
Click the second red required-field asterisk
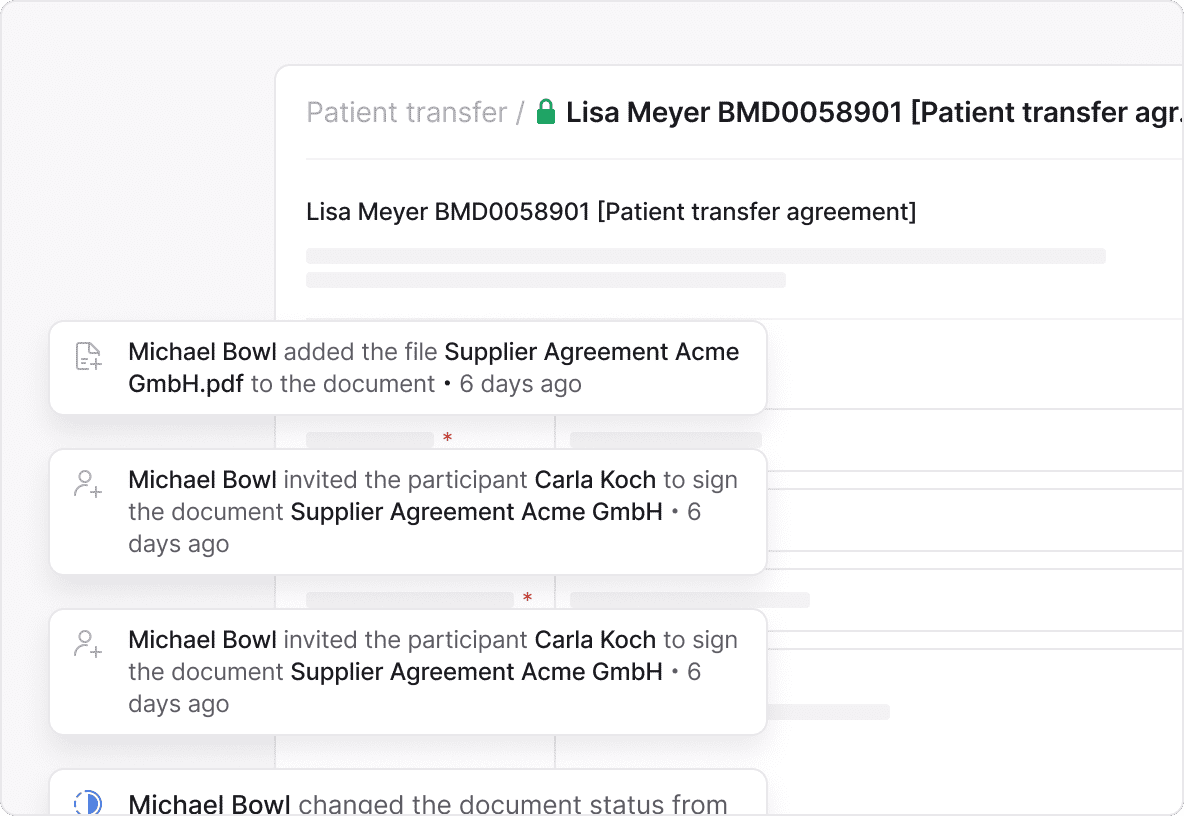tap(527, 598)
